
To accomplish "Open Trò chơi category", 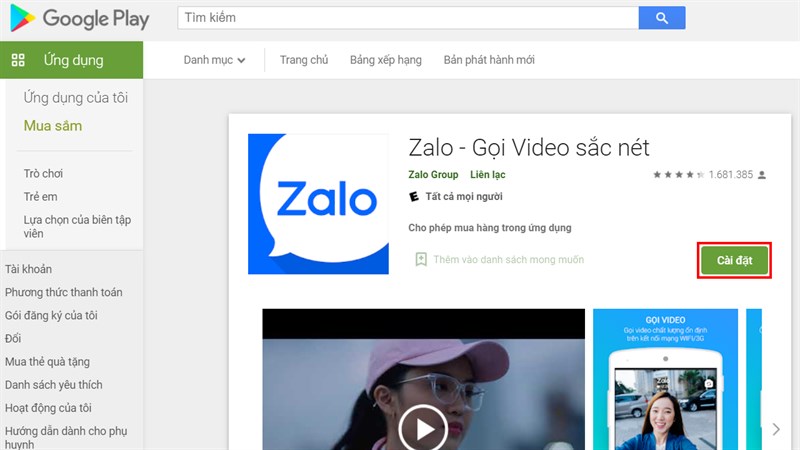I will pyautogui.click(x=43, y=173).
